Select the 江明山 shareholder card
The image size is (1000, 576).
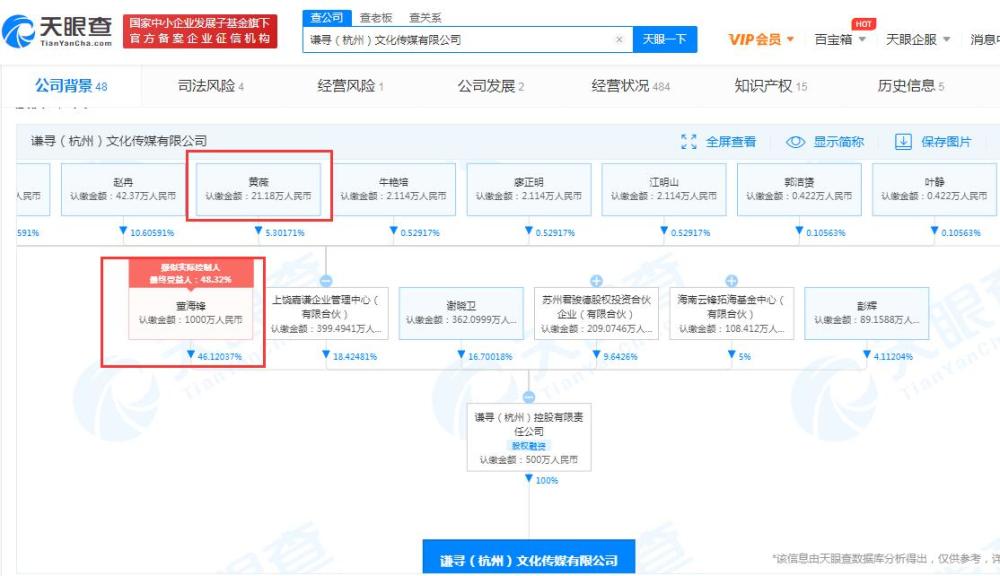664,189
